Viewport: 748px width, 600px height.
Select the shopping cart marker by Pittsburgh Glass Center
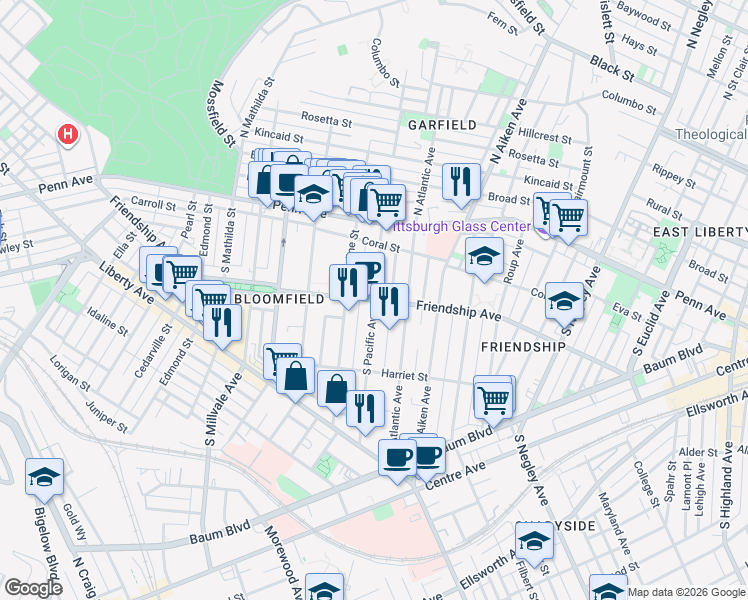pyautogui.click(x=568, y=218)
